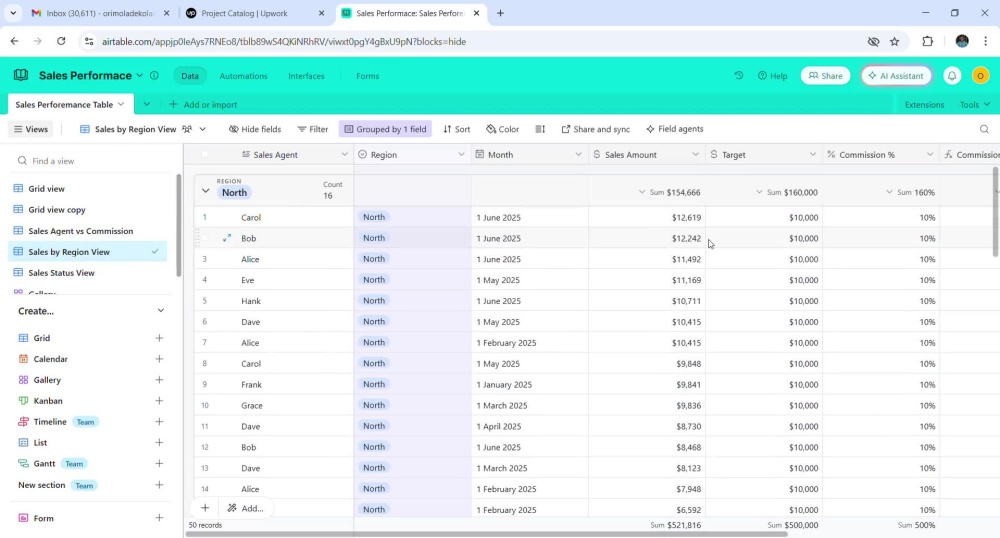This screenshot has width=1000, height=538.
Task: Open Share and sync
Action: pyautogui.click(x=595, y=129)
